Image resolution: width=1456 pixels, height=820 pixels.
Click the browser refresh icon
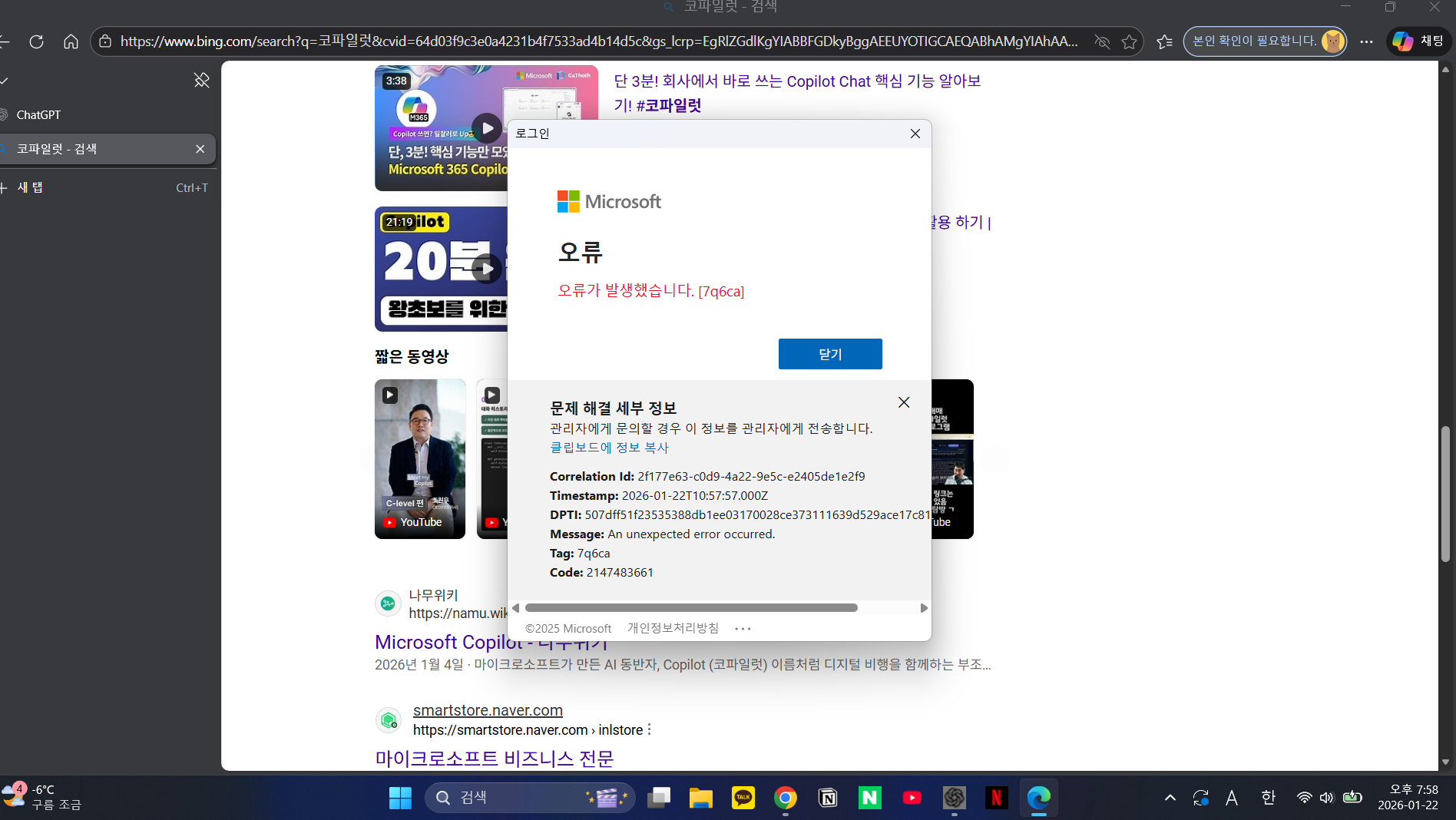[x=36, y=41]
